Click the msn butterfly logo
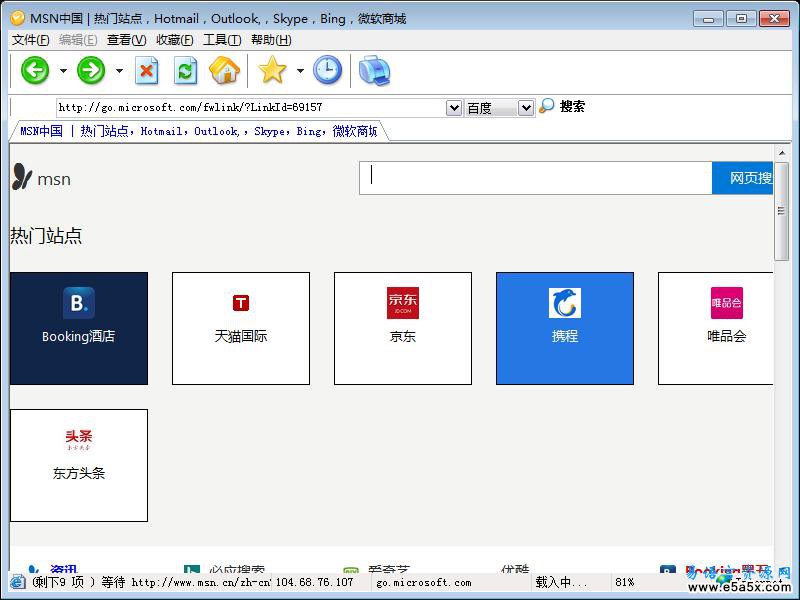The image size is (800, 600). [22, 177]
